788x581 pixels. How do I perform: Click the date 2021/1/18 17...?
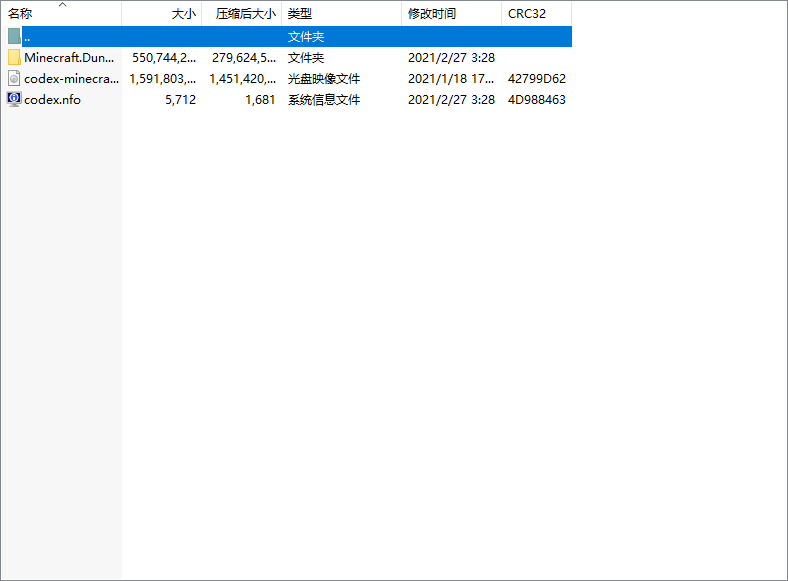[x=451, y=79]
